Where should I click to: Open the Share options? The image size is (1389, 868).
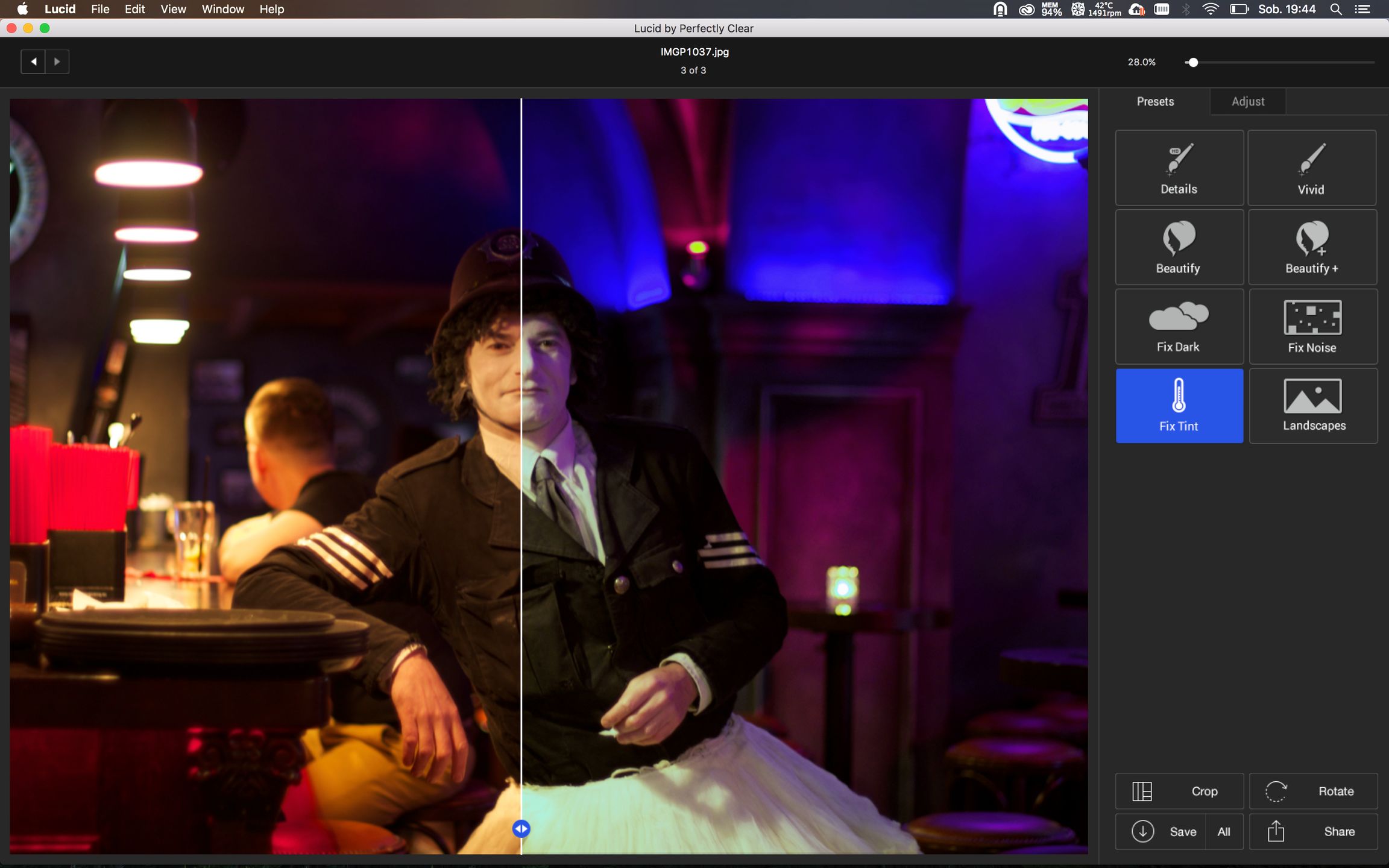[1313, 831]
